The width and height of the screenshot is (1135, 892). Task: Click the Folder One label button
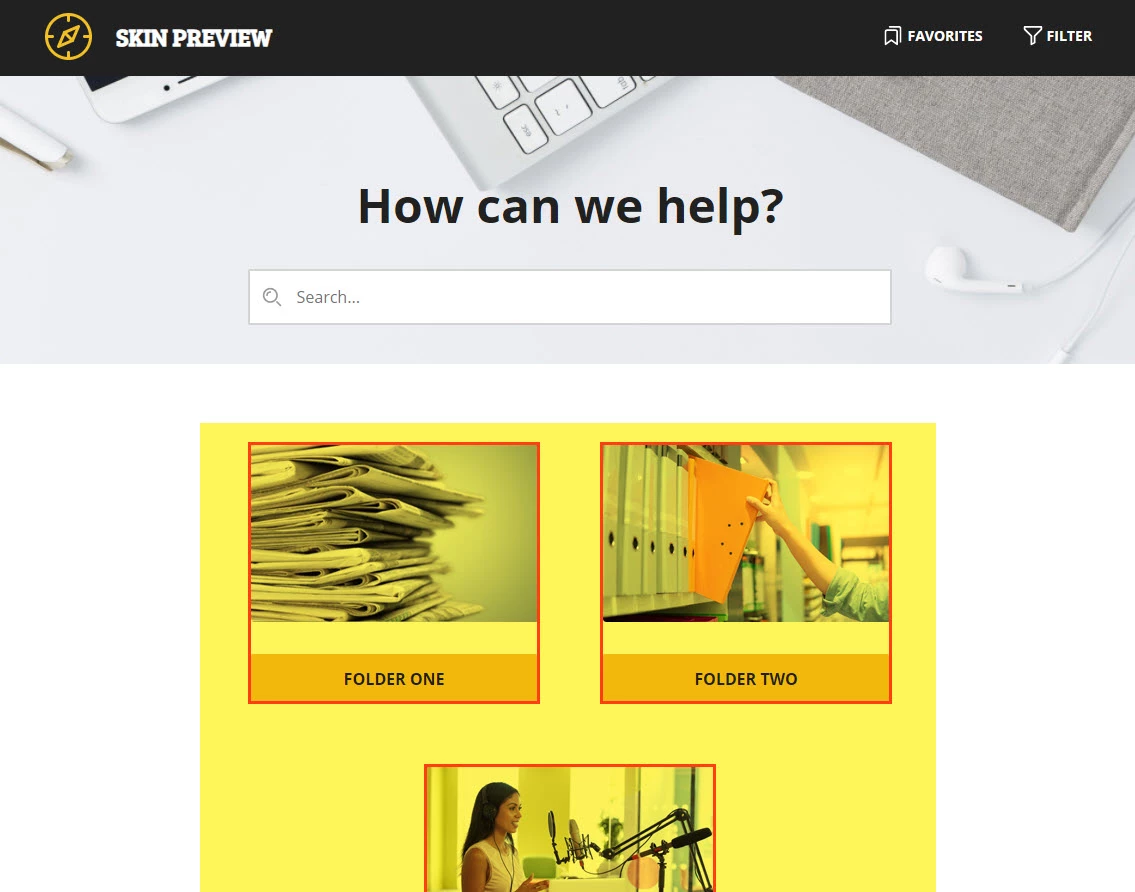tap(394, 678)
